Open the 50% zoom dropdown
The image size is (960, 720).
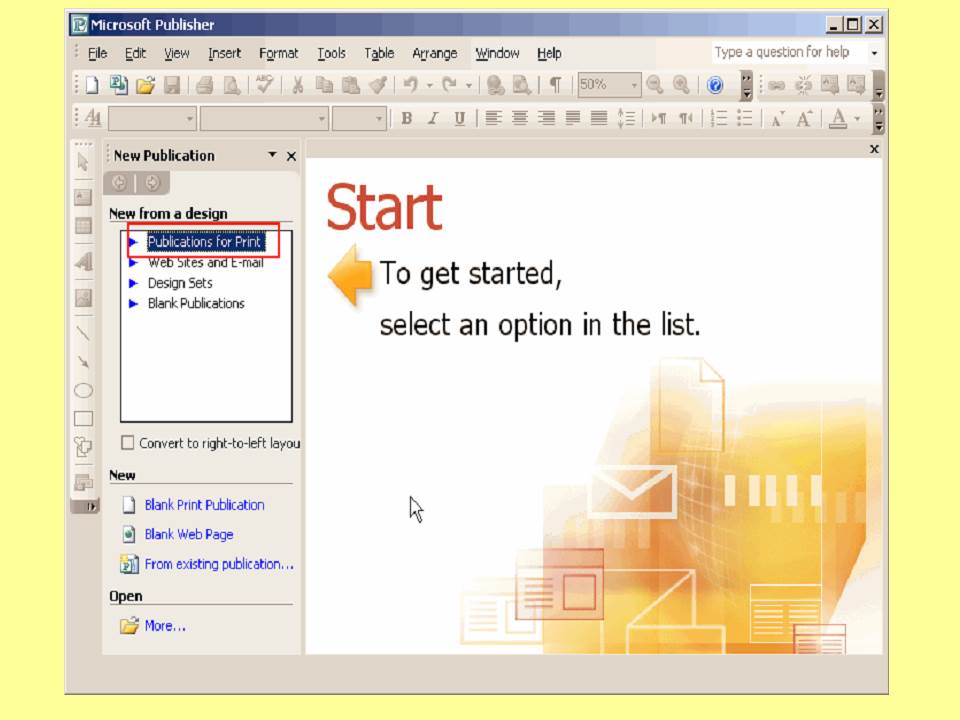634,84
